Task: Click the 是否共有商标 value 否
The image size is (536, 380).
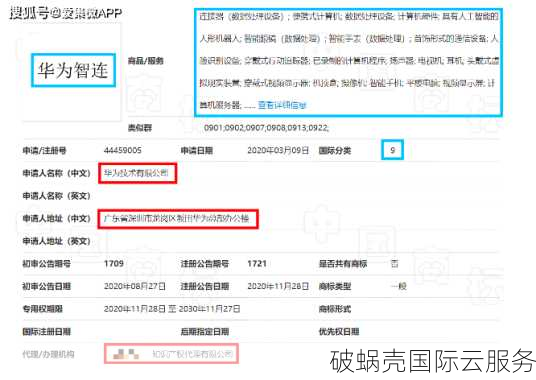Action: tap(394, 263)
